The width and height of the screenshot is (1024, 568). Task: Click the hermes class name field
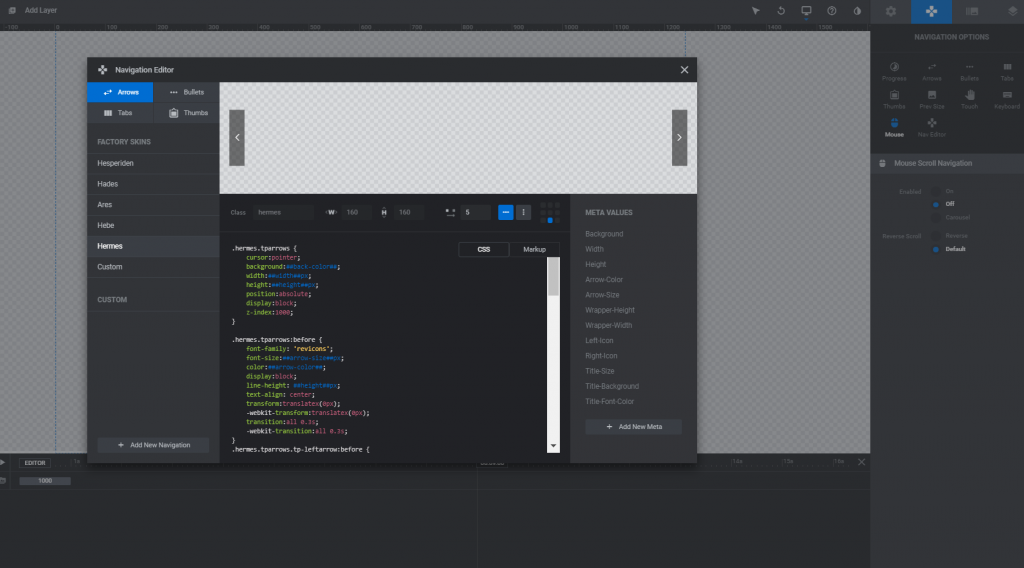click(x=282, y=212)
